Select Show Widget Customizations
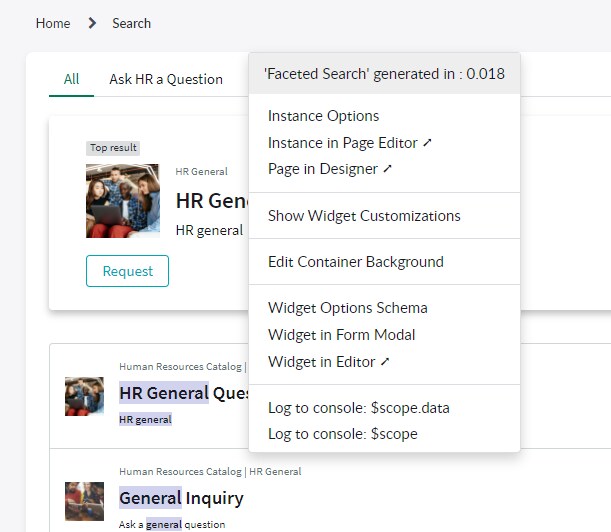This screenshot has width=611, height=532. coord(364,216)
